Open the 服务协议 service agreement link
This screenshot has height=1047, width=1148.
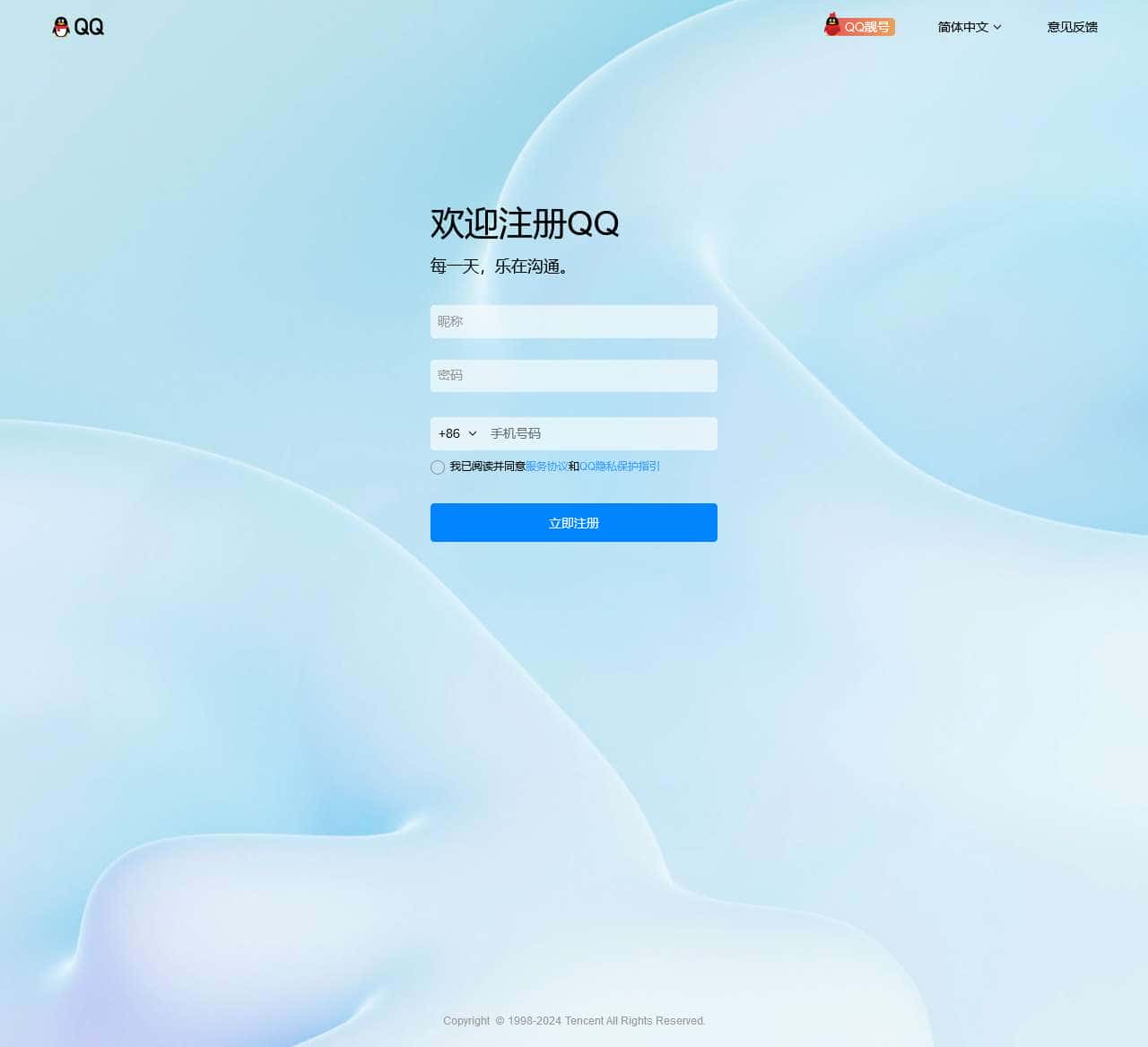(545, 467)
